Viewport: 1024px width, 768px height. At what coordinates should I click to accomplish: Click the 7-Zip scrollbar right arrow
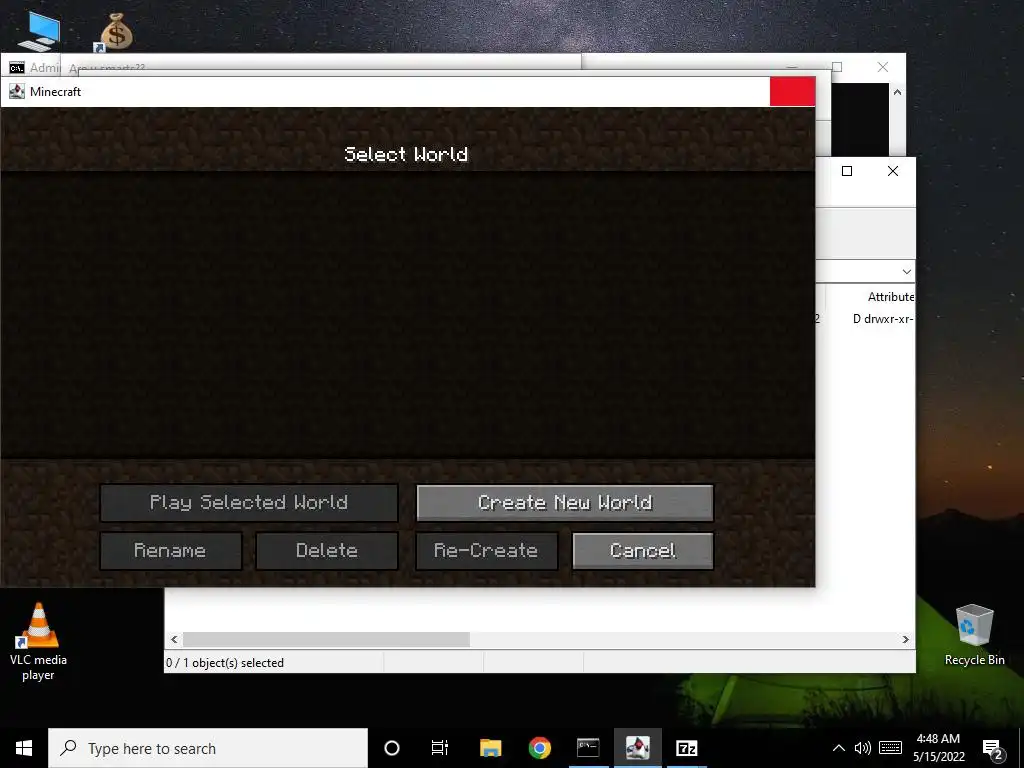[x=905, y=639]
